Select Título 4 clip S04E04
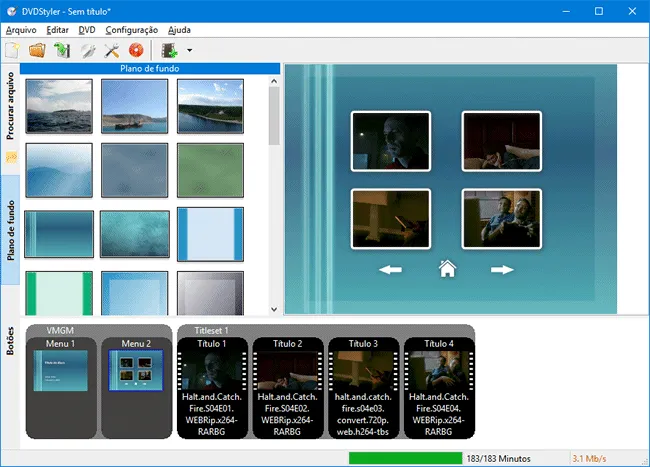Image resolution: width=650 pixels, height=467 pixels. (439, 387)
